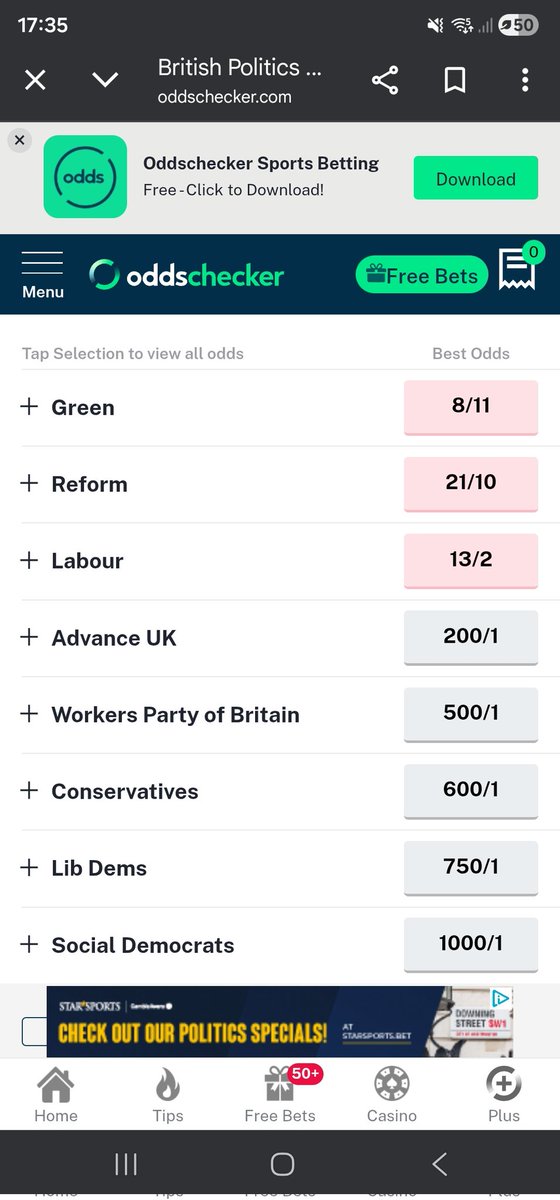Tap the browser share icon
The image size is (560, 1200).
pos(385,81)
